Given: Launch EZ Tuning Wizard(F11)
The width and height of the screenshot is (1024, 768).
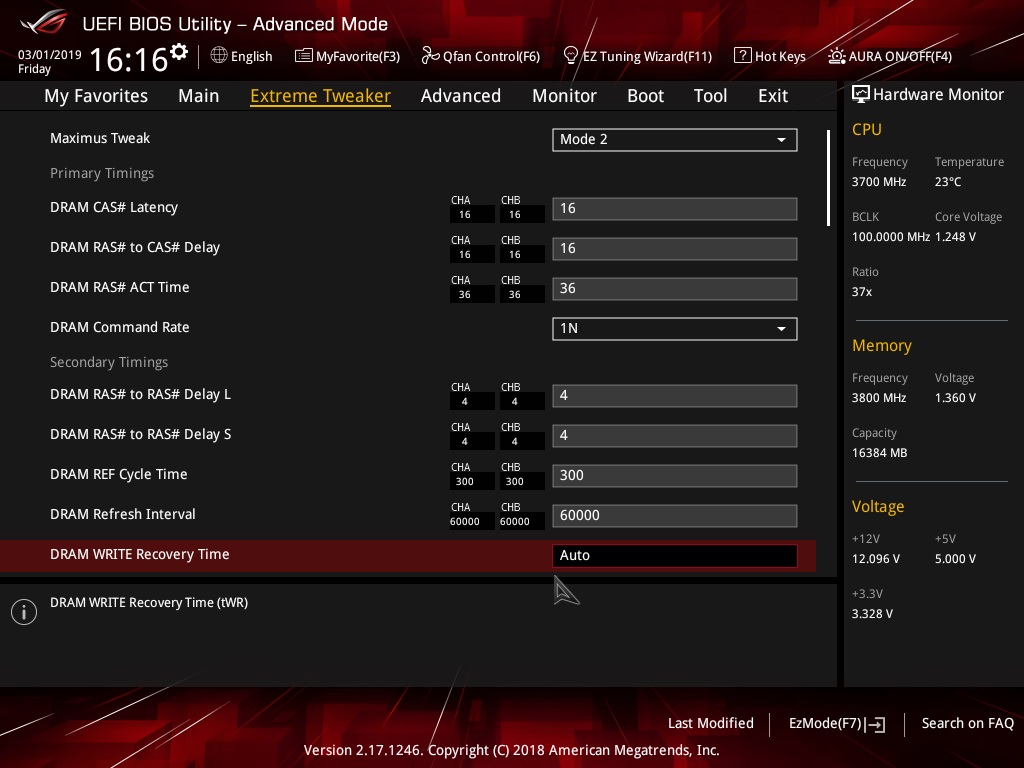Looking at the screenshot, I should tap(647, 56).
